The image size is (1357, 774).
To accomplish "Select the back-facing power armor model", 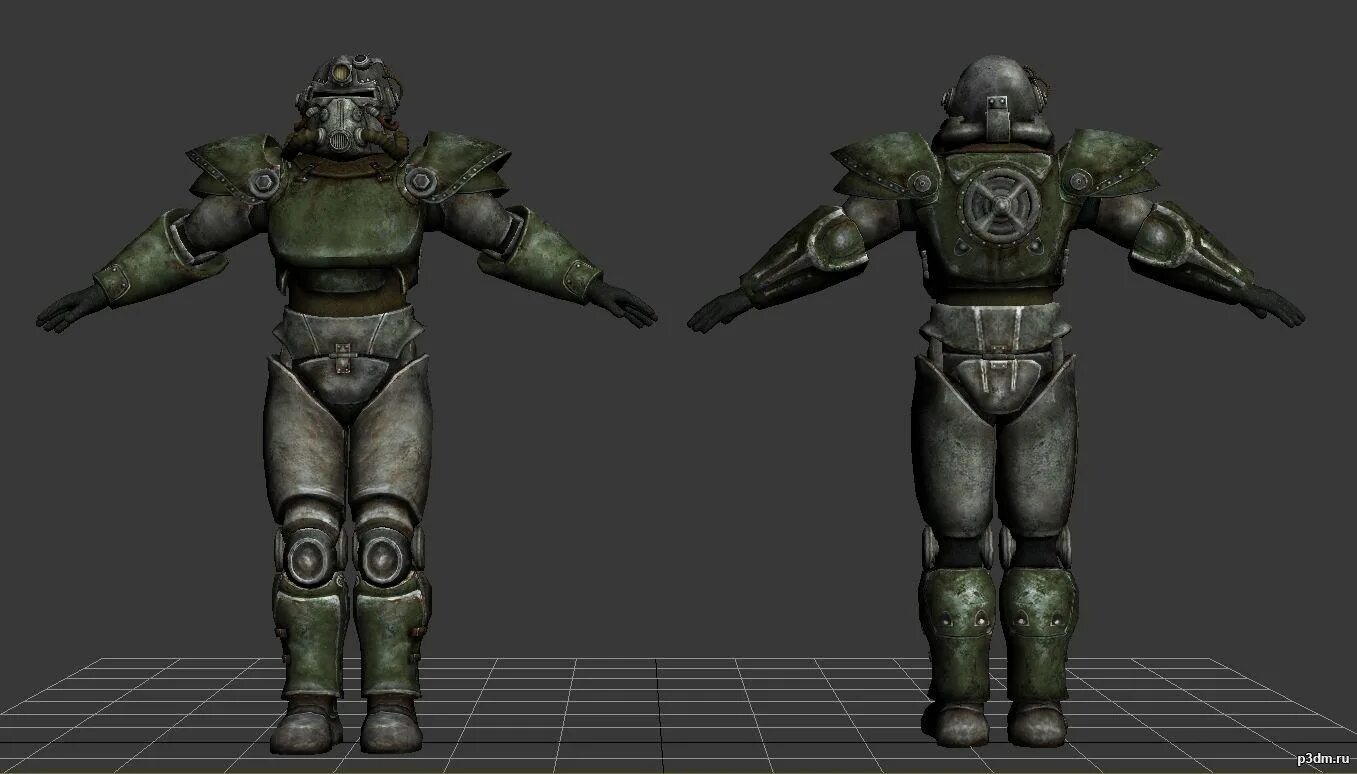I will [995, 400].
